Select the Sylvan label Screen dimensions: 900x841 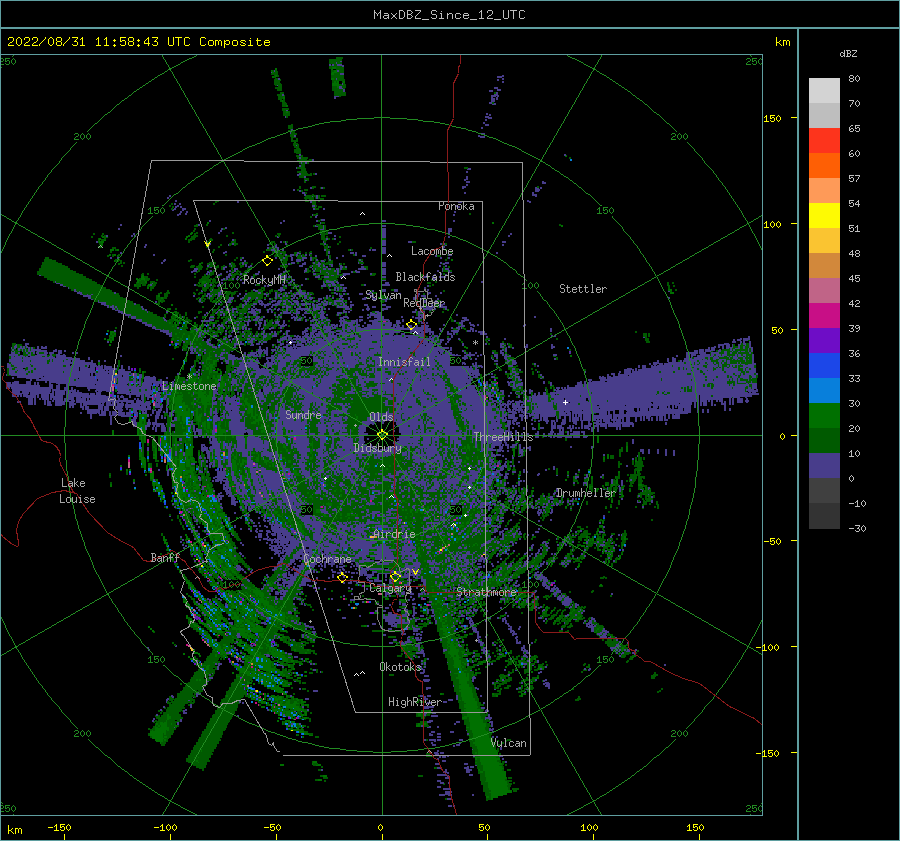383,295
